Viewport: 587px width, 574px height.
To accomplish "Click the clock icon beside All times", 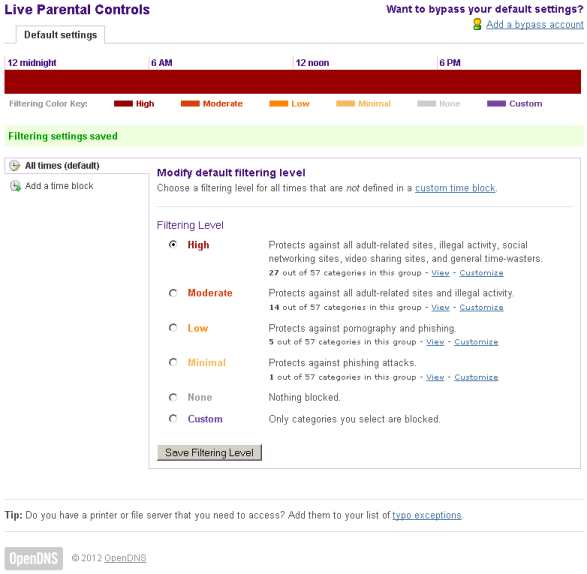I will click(x=15, y=165).
